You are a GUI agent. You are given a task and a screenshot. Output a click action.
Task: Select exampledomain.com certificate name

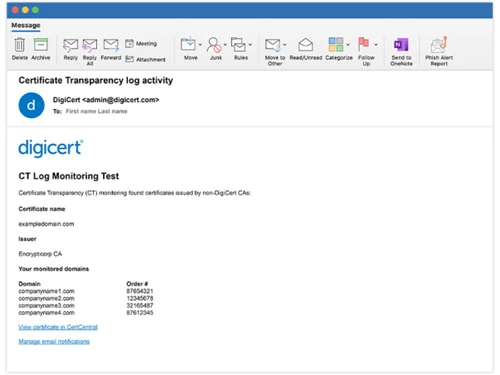[x=46, y=224]
